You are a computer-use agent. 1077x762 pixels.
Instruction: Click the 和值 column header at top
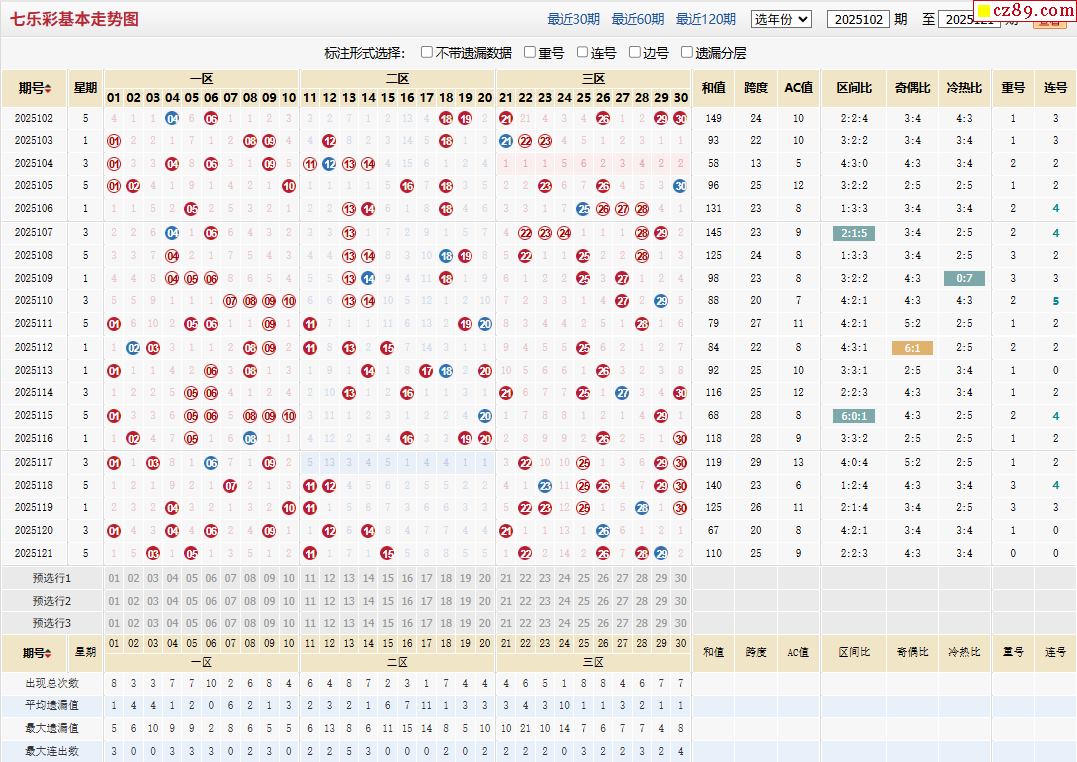coord(713,88)
